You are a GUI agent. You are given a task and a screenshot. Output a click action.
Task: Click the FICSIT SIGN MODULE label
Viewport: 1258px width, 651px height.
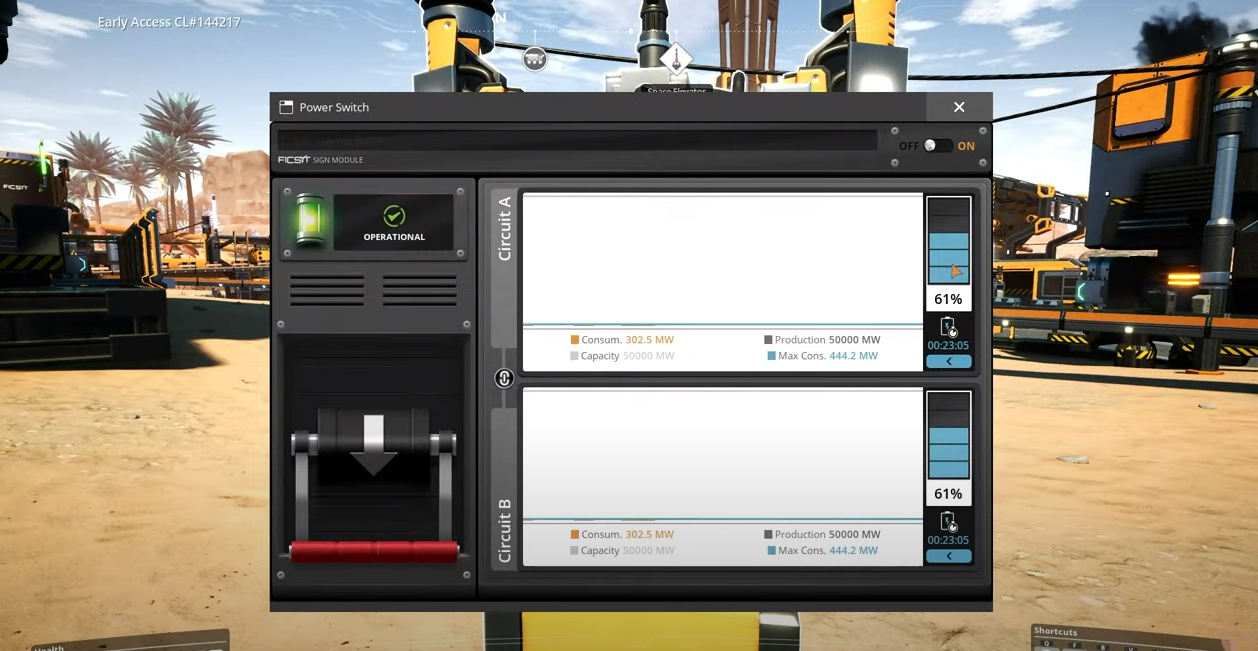(x=320, y=160)
